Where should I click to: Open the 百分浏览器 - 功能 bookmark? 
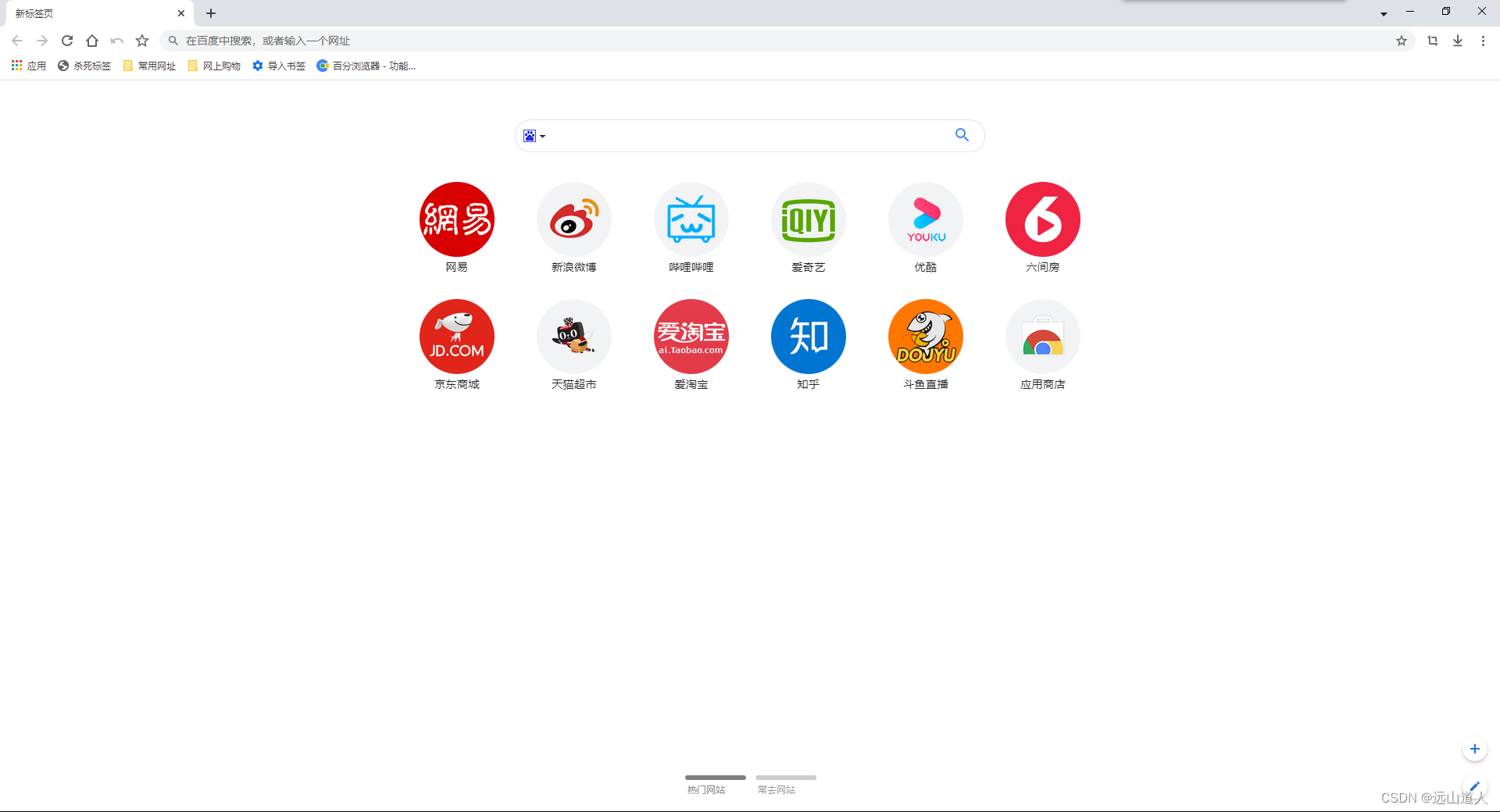click(x=366, y=66)
